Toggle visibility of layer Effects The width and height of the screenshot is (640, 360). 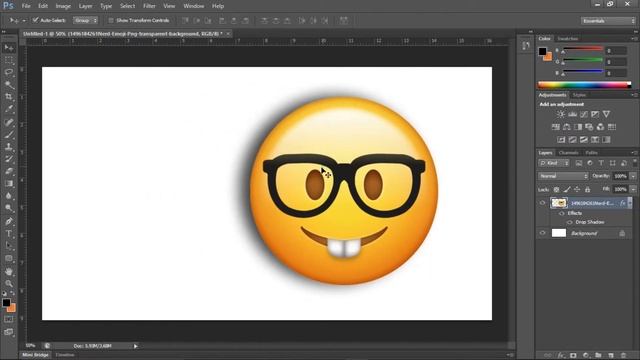pyautogui.click(x=561, y=213)
